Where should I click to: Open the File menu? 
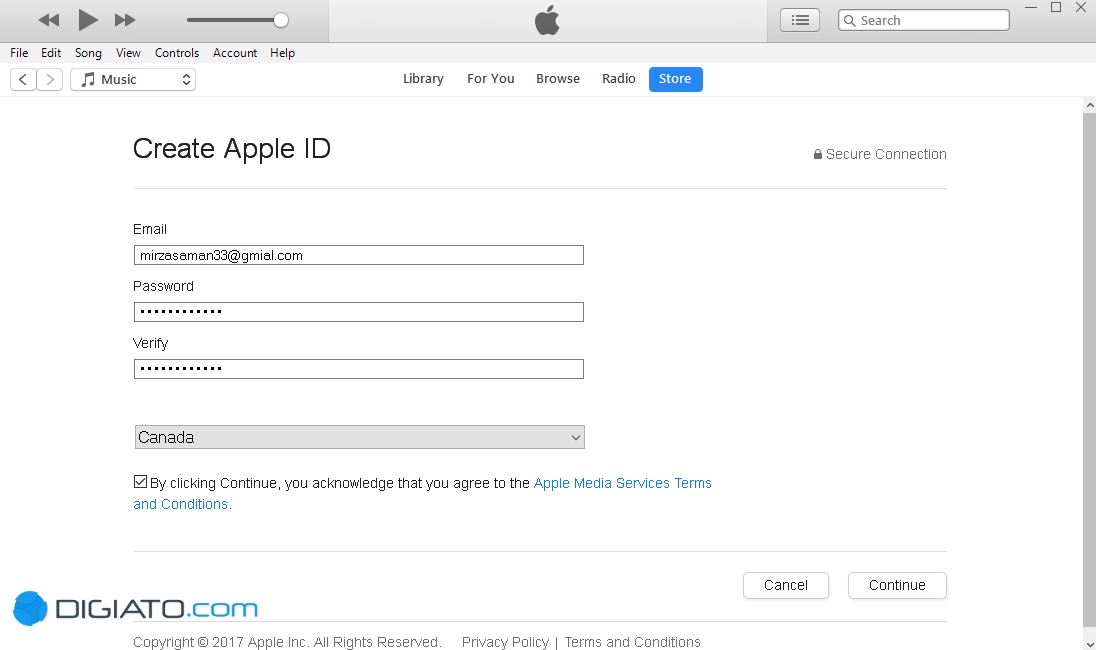[x=19, y=53]
